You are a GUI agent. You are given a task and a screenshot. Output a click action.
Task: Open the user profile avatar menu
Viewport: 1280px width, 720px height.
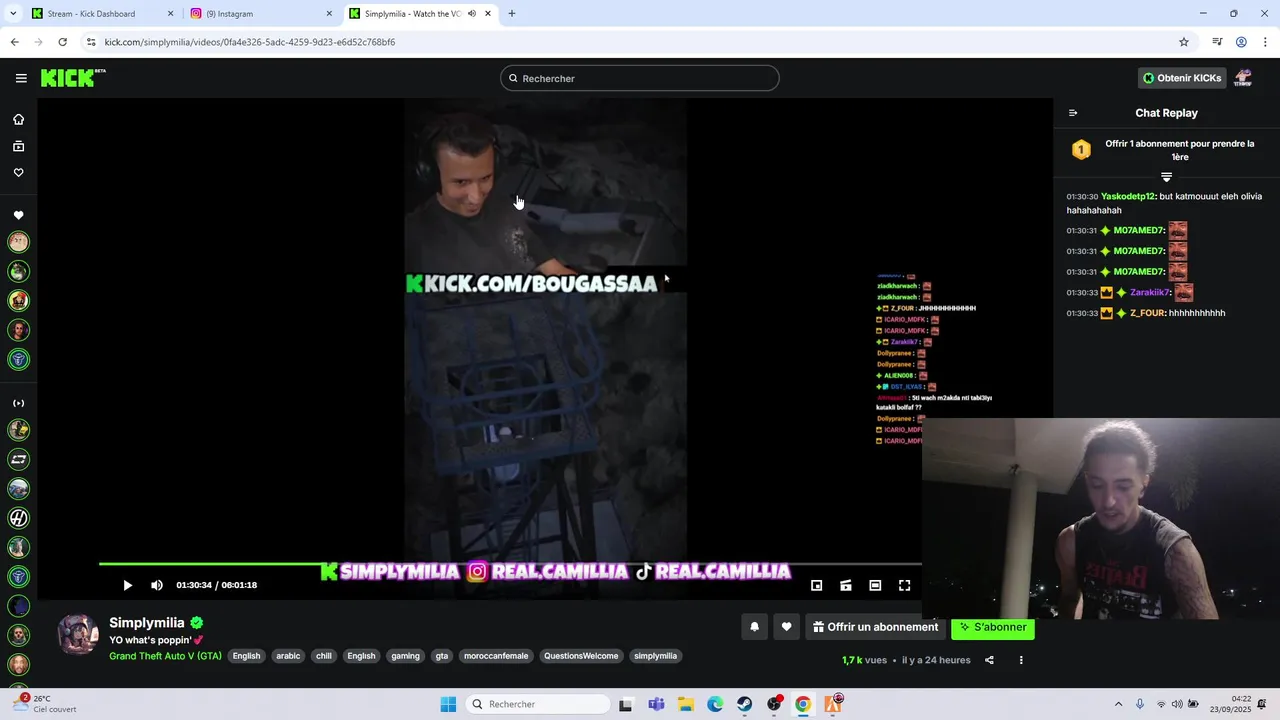click(1243, 78)
